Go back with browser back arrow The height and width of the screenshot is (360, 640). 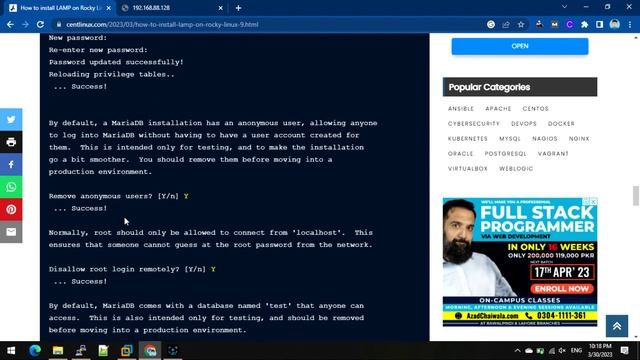(x=10, y=24)
